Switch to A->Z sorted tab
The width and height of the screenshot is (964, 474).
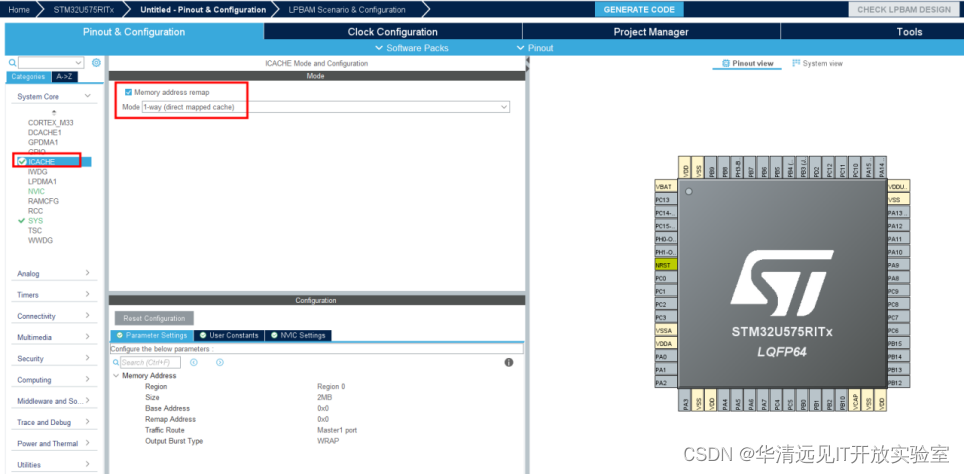click(65, 77)
